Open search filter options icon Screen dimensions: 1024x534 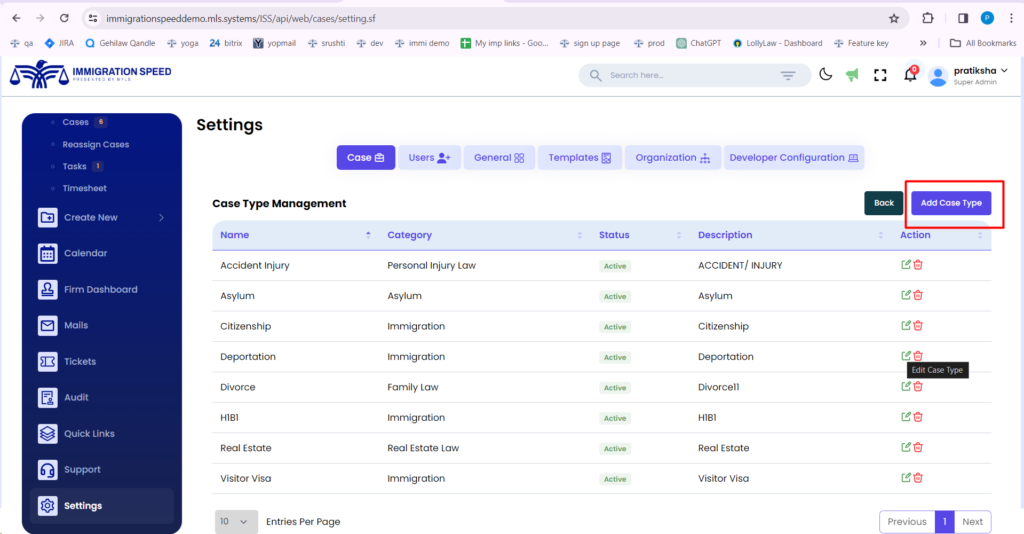pyautogui.click(x=788, y=76)
